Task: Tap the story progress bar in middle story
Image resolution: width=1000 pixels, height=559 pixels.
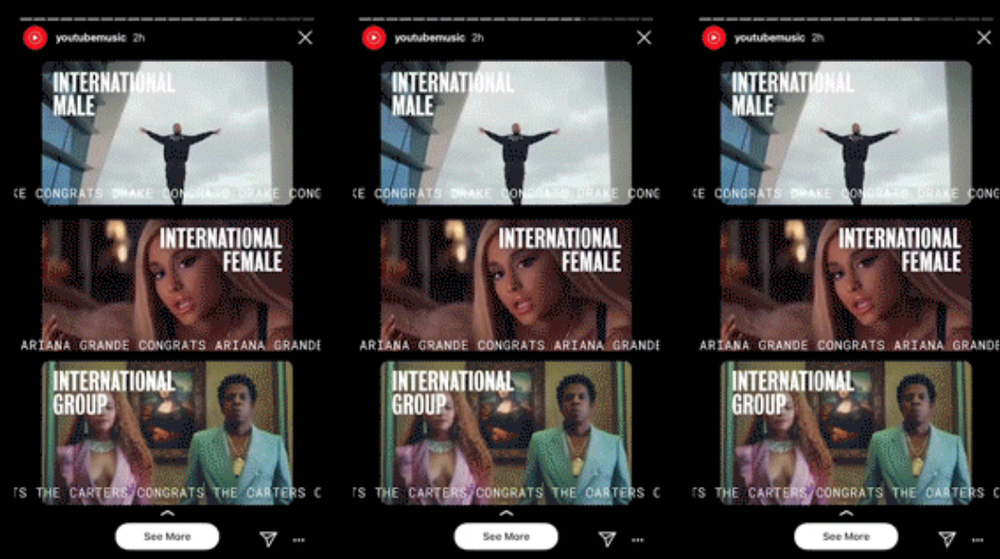Action: tap(506, 19)
